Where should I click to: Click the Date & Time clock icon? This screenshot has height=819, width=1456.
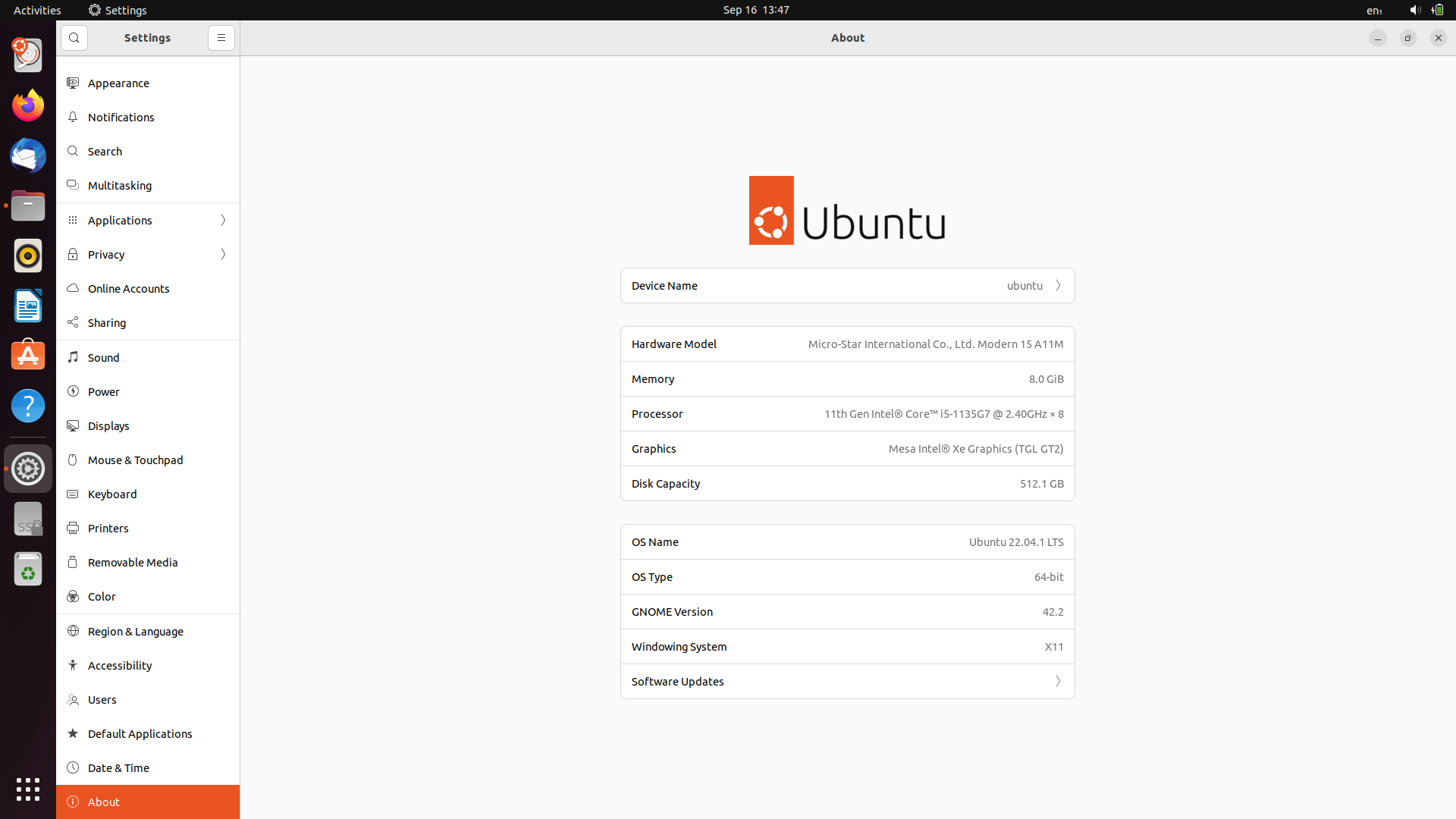pos(73,767)
